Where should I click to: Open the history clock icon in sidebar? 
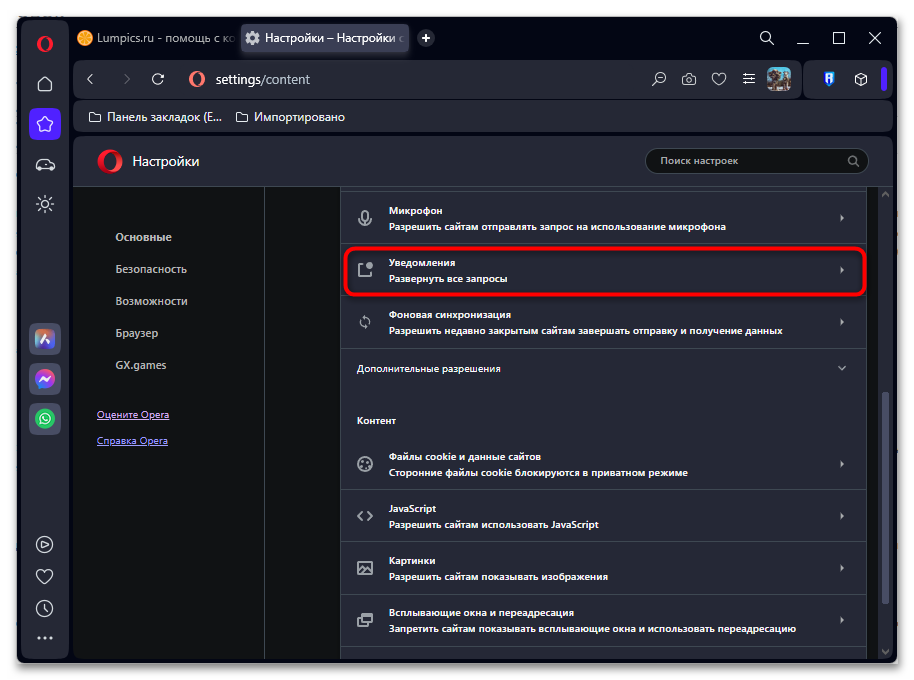pos(45,608)
